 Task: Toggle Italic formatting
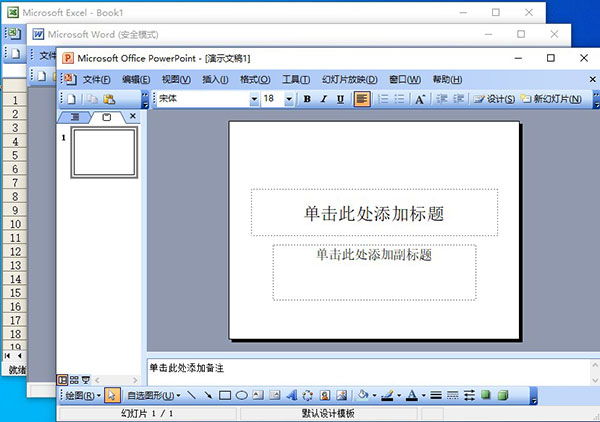pyautogui.click(x=324, y=99)
